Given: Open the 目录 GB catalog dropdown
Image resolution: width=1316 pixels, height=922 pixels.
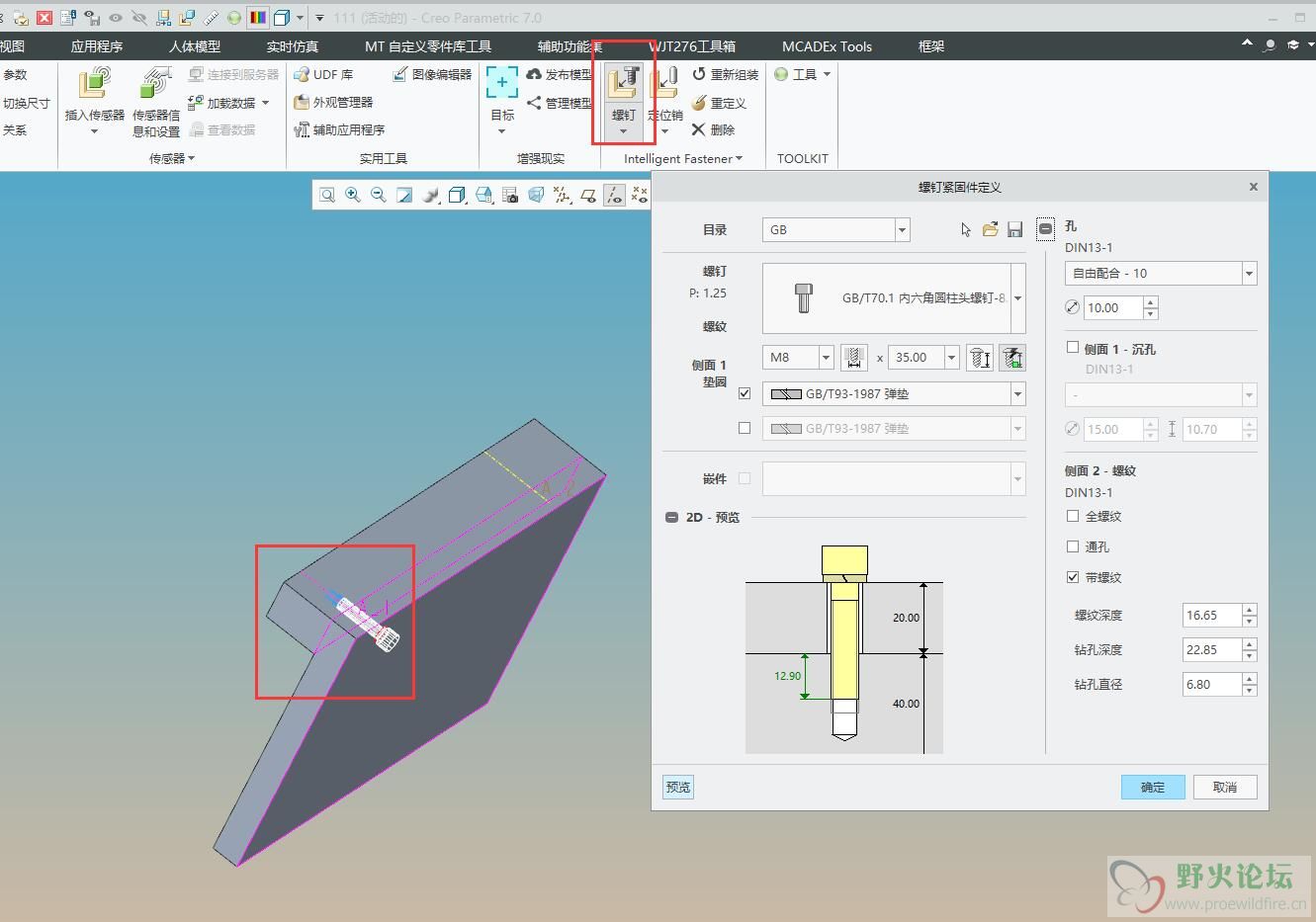Looking at the screenshot, I should coord(902,229).
